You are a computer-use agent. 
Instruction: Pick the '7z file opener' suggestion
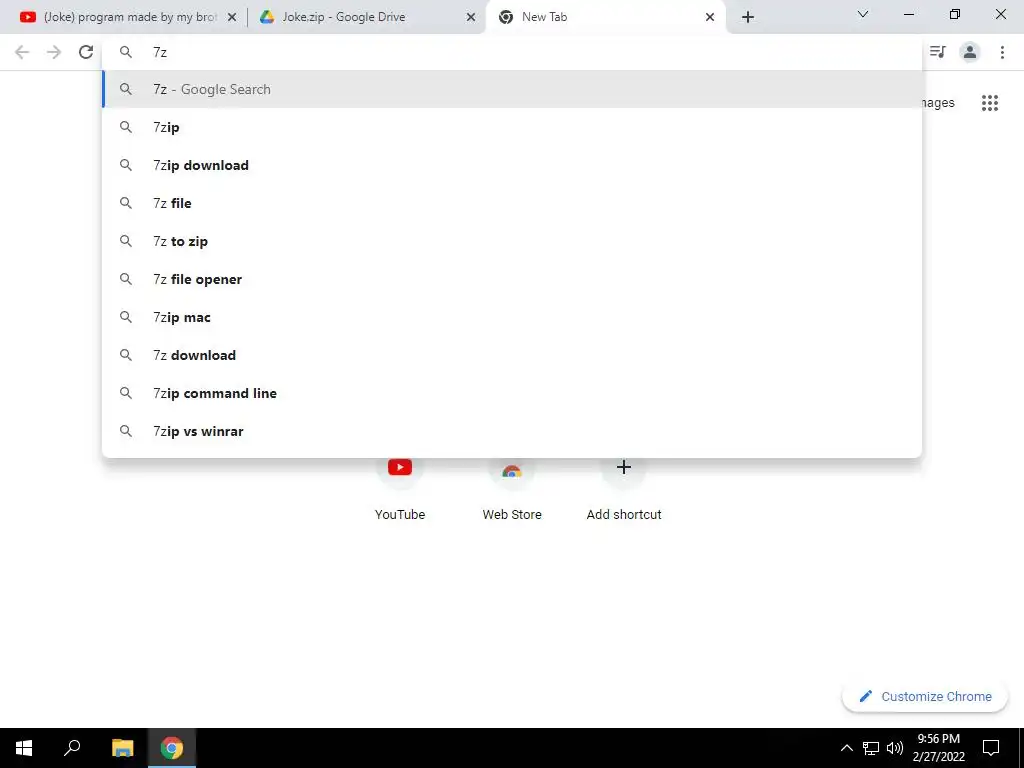[x=512, y=280]
